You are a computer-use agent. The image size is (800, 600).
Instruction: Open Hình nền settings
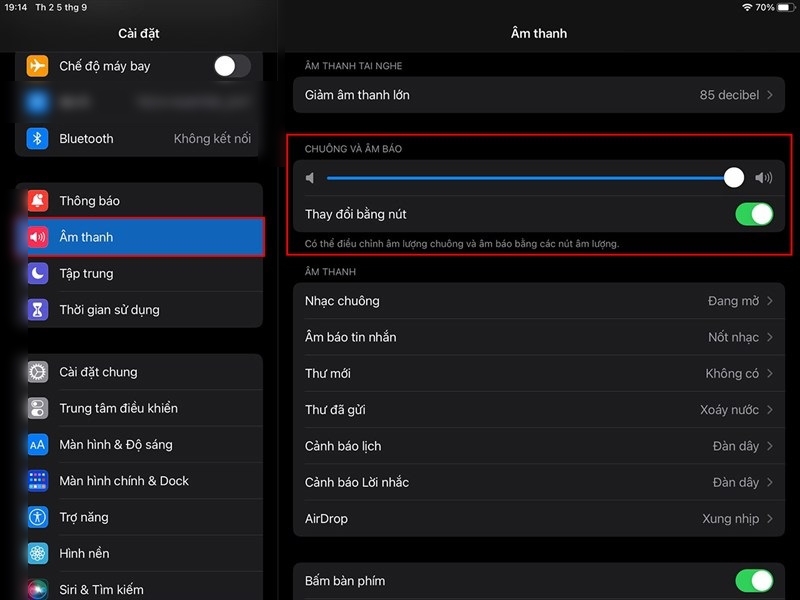coord(139,553)
